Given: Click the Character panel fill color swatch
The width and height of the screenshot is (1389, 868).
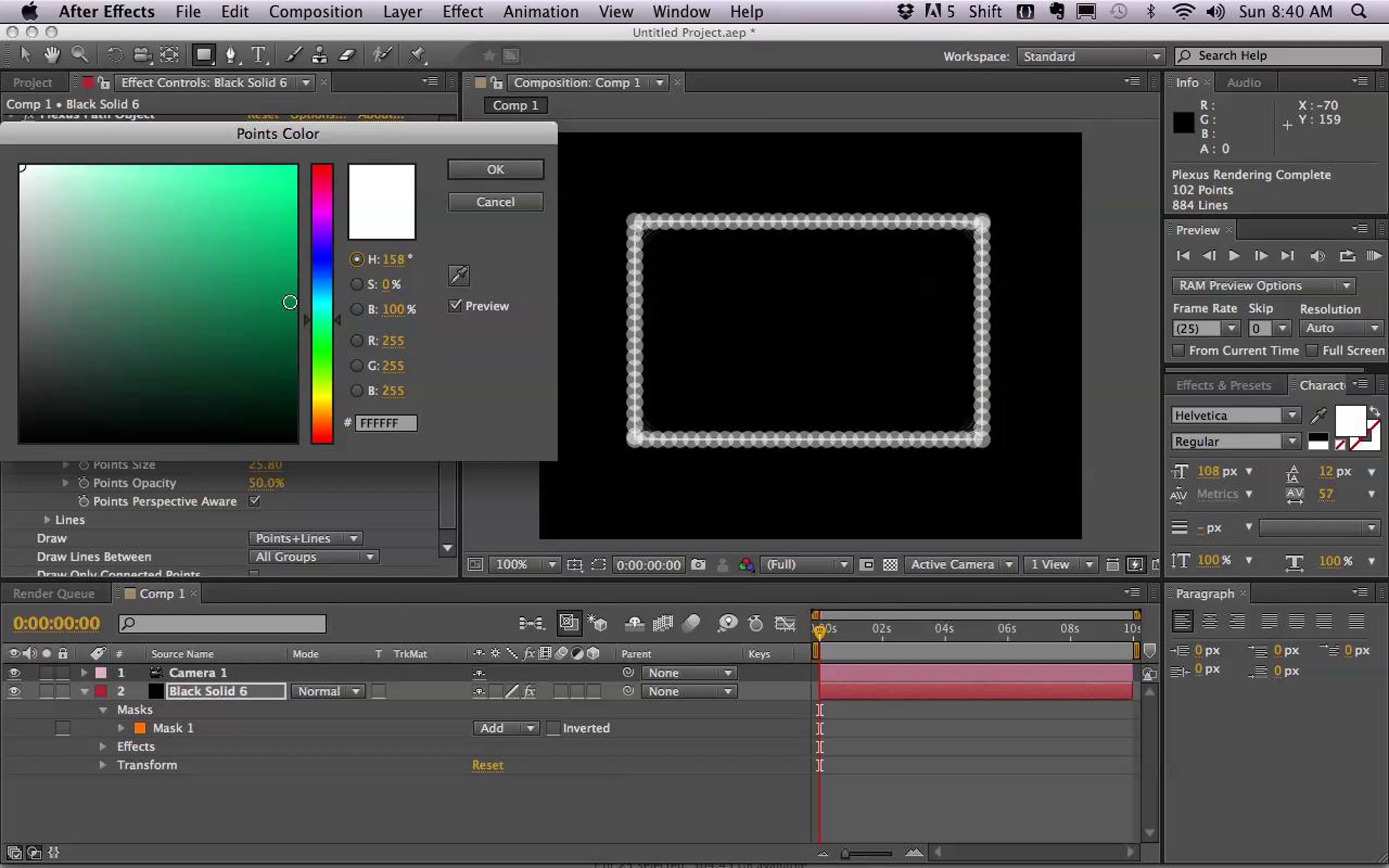Looking at the screenshot, I should pos(1350,421).
